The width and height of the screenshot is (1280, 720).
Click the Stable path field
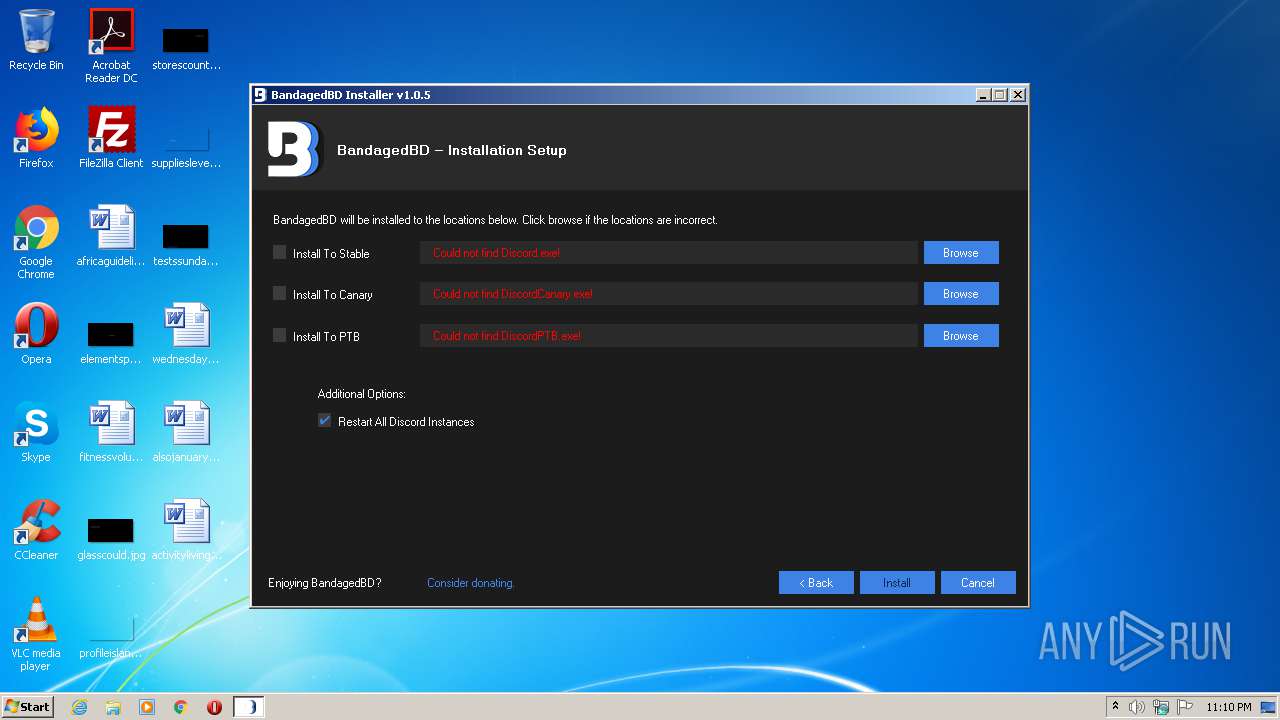coord(668,253)
